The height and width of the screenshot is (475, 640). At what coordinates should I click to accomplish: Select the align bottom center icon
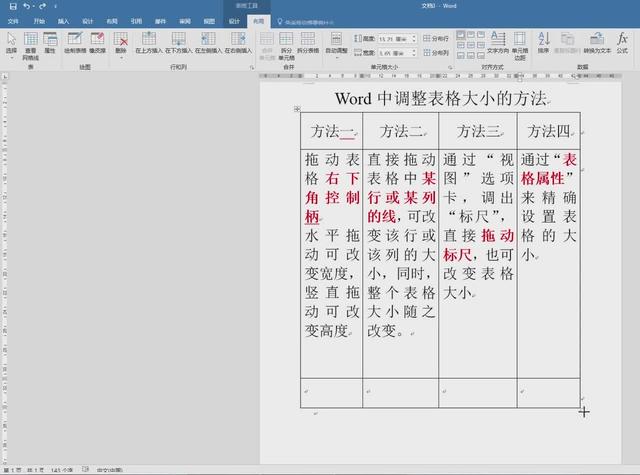tap(471, 55)
